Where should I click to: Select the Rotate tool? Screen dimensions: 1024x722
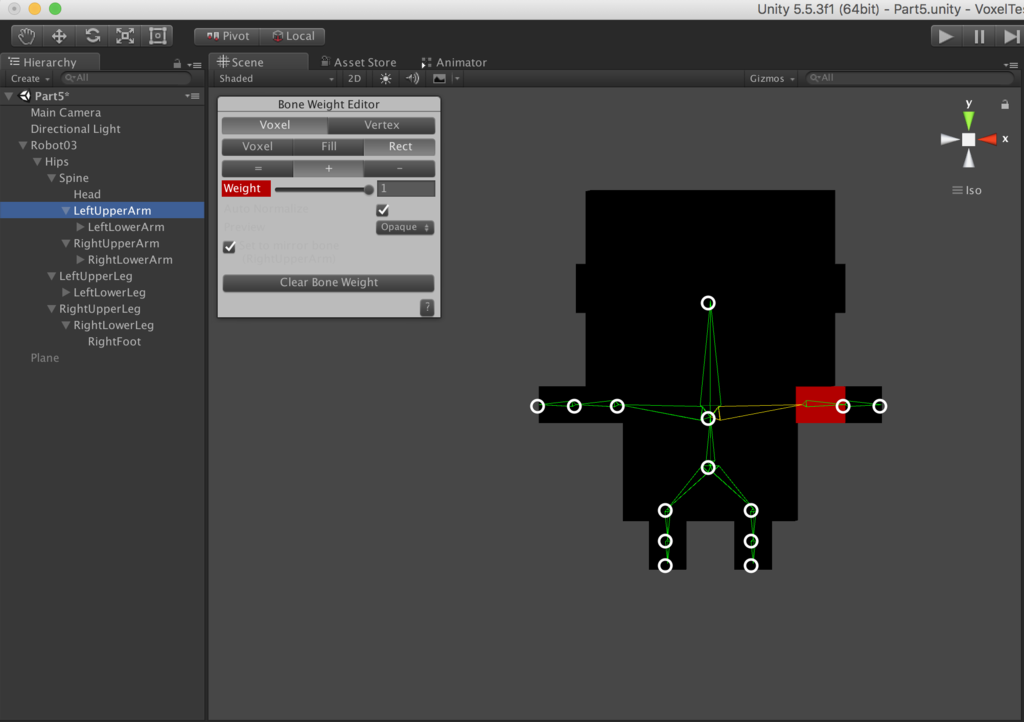(93, 36)
